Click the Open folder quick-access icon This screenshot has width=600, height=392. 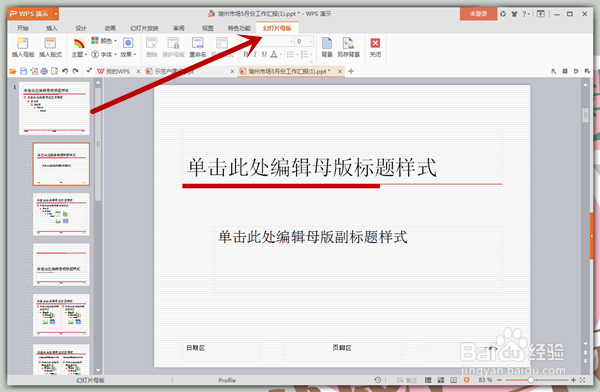point(13,71)
